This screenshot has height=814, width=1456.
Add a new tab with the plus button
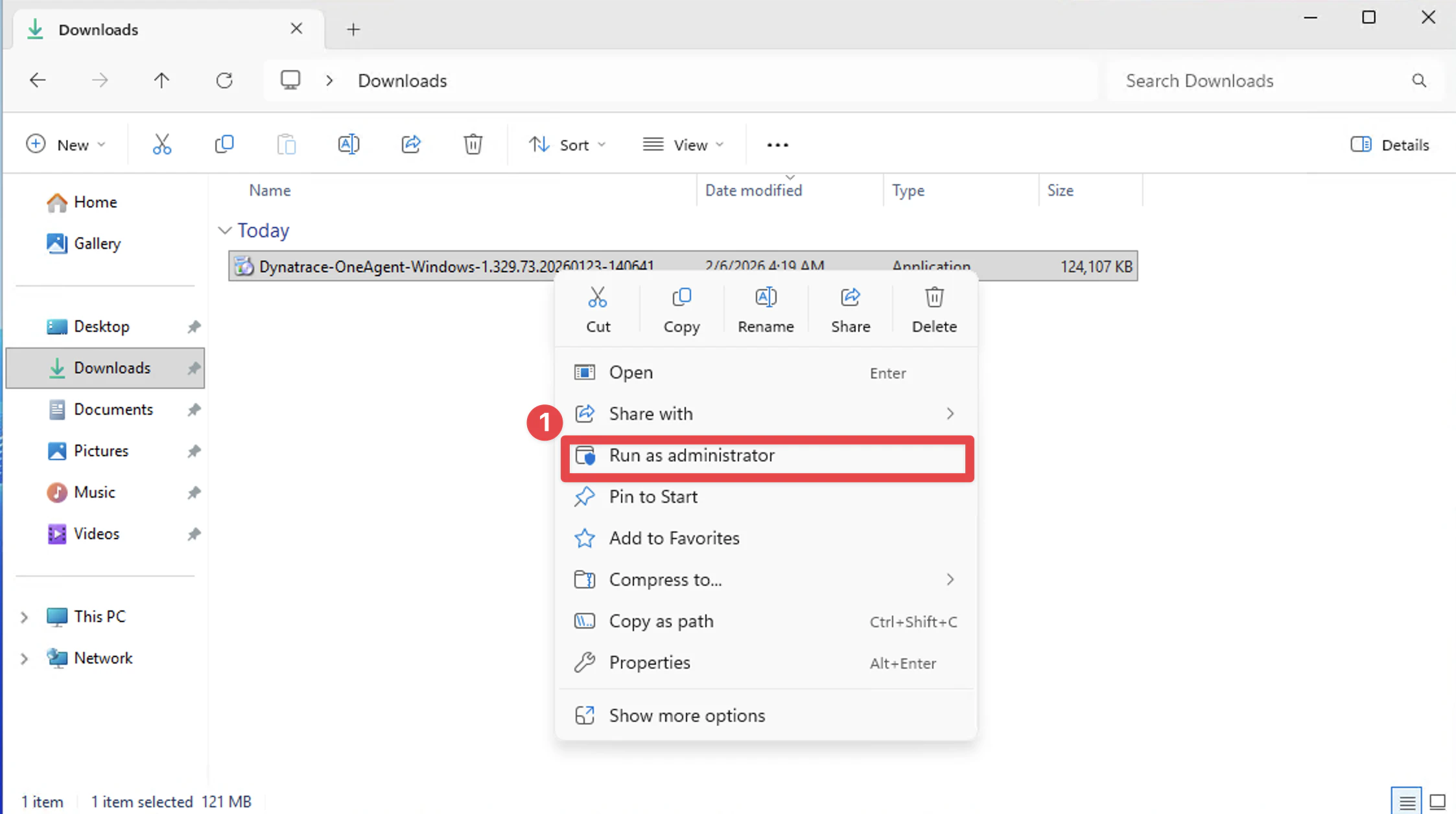353,29
